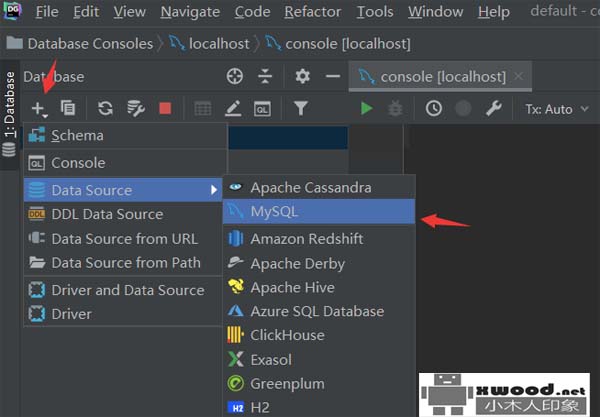The image size is (600, 417).
Task: Toggle the 1: Database side tab
Action: (x=9, y=114)
